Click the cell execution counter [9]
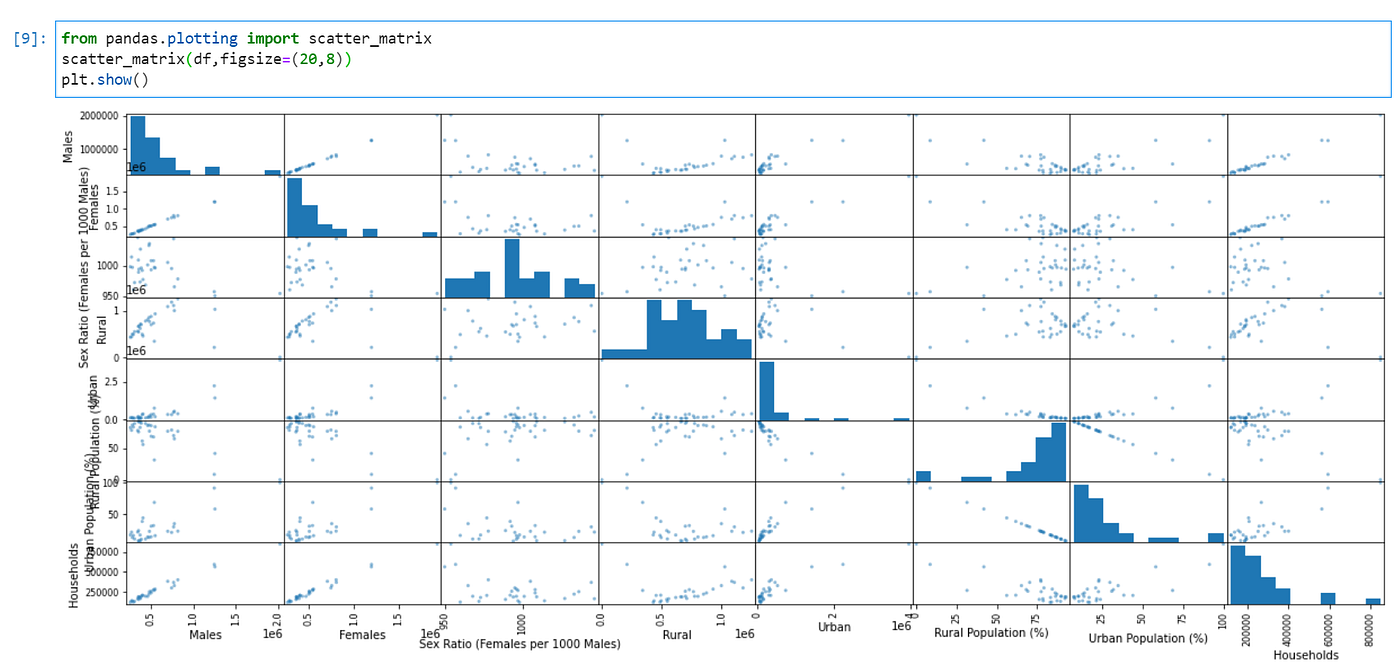Viewport: 1400px width, 672px height. coord(26,38)
